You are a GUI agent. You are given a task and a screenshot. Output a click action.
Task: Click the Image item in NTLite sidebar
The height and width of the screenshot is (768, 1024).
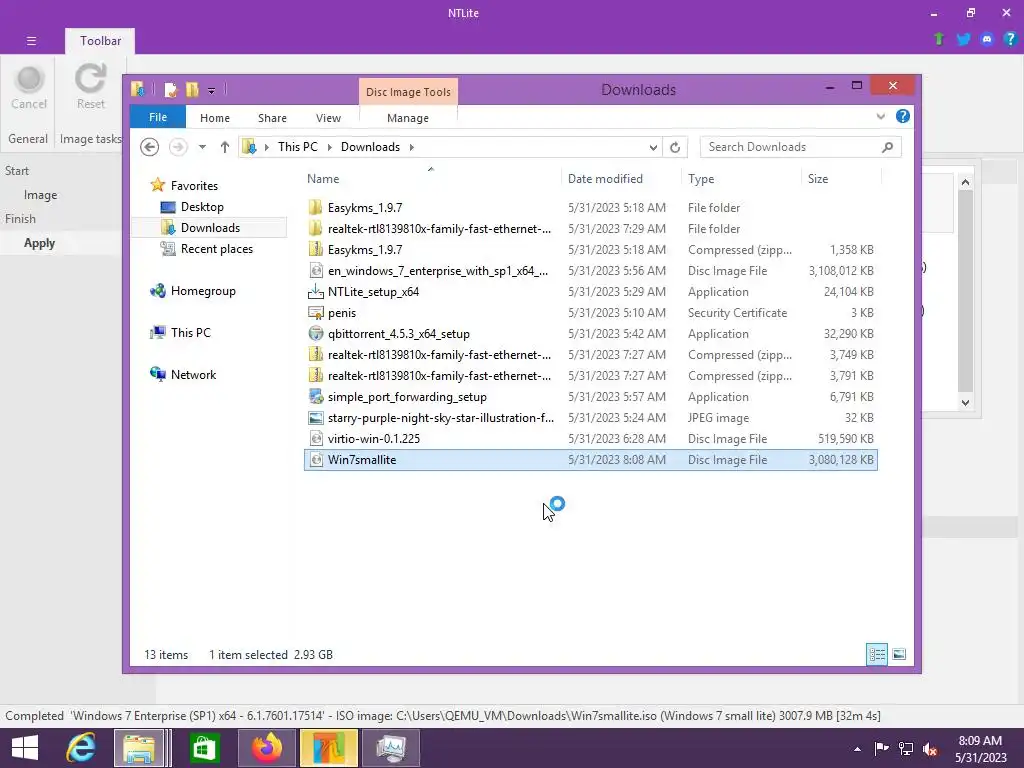coord(40,195)
